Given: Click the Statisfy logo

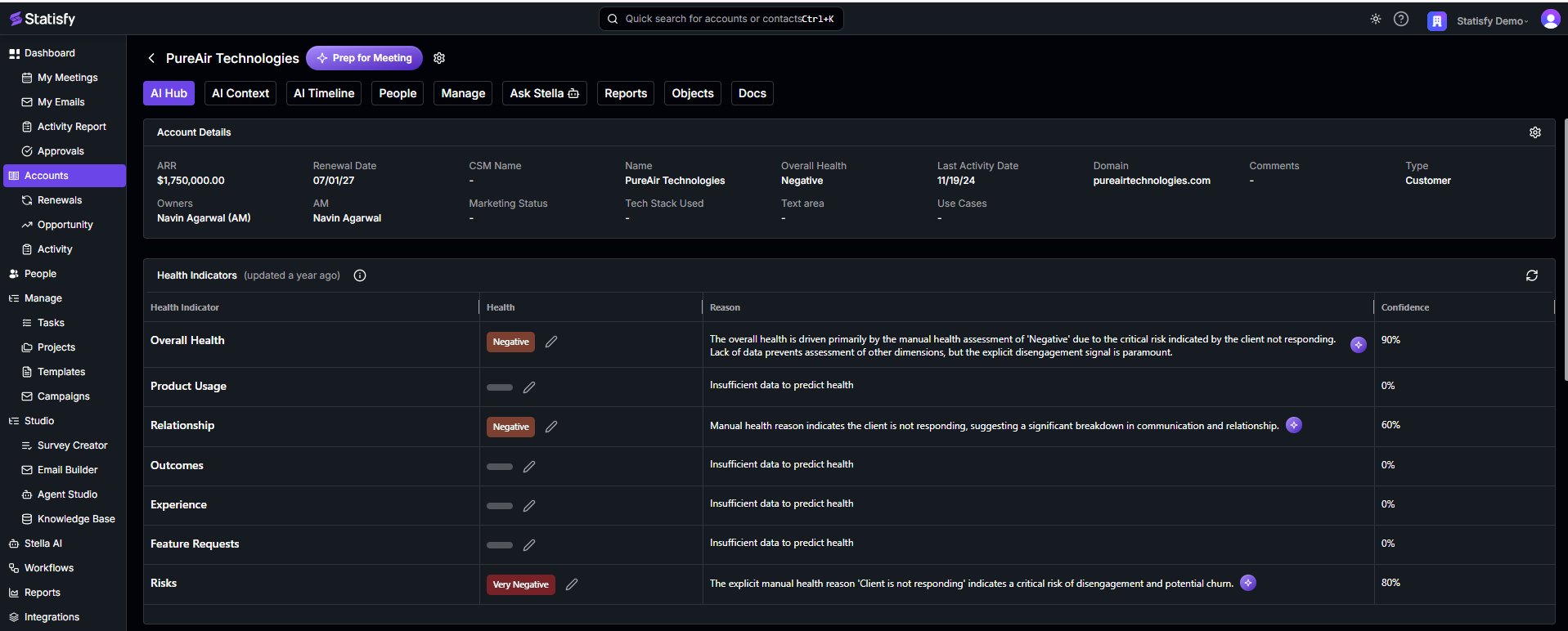Looking at the screenshot, I should pyautogui.click(x=43, y=18).
